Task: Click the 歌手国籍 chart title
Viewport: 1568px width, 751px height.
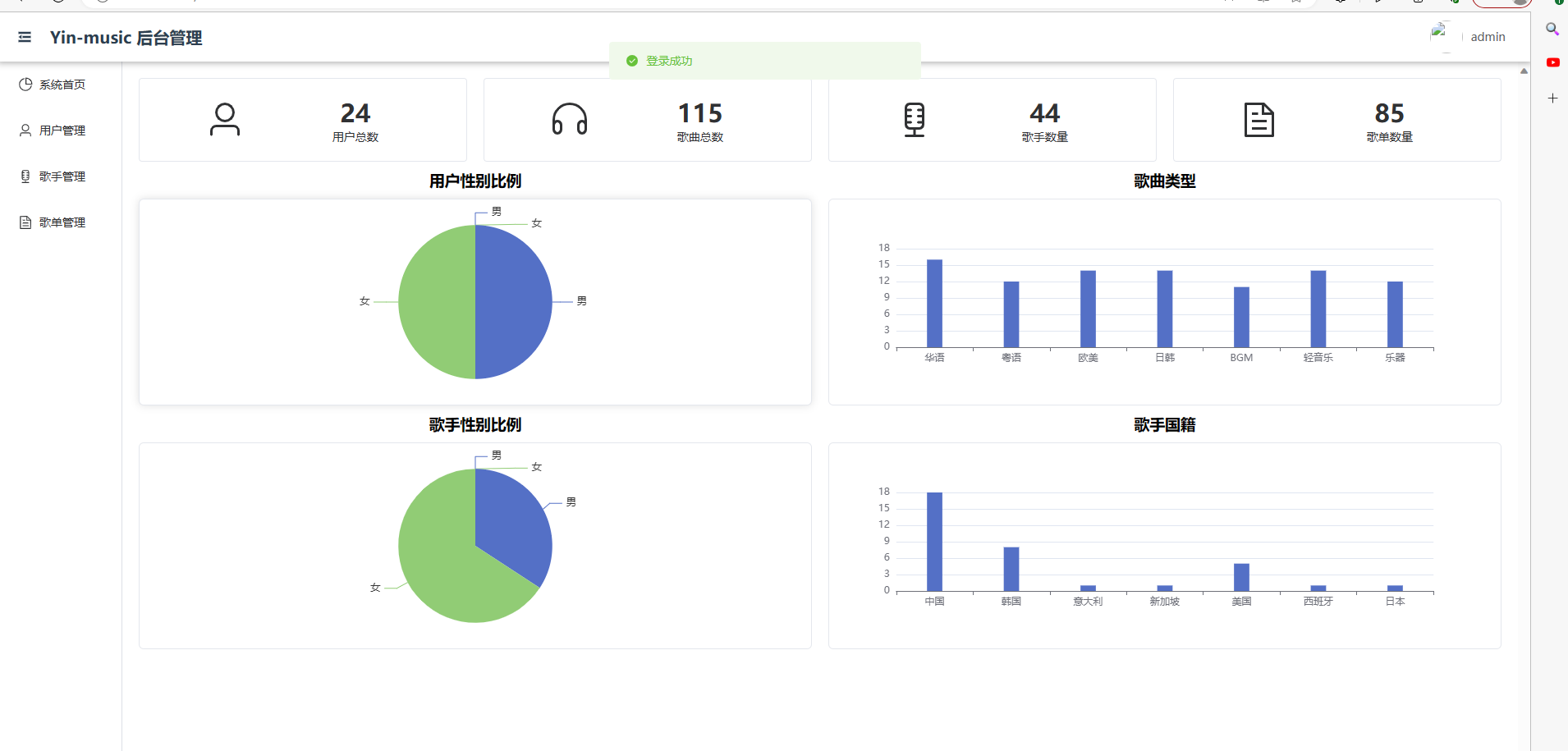Action: tap(1165, 425)
